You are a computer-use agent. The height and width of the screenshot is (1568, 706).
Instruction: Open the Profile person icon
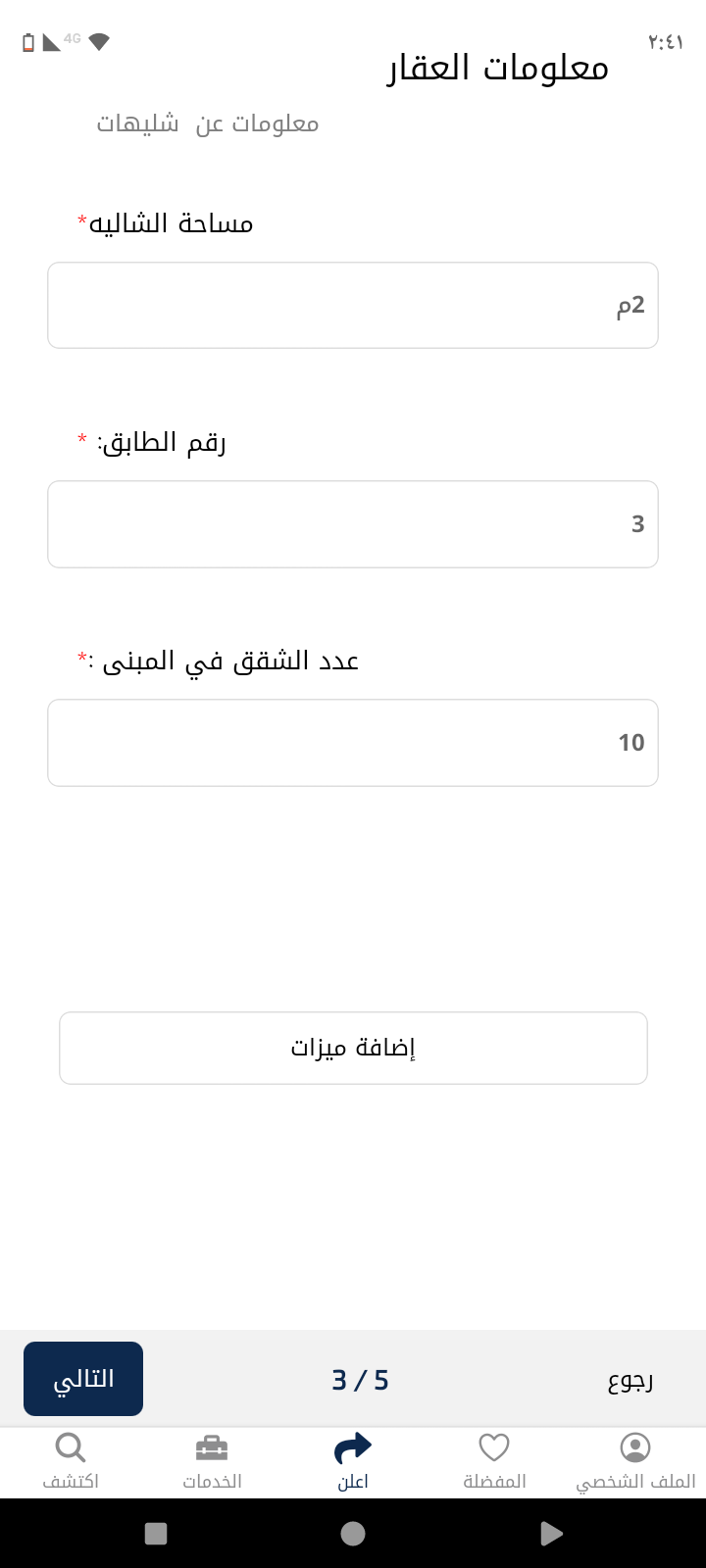coord(635,1447)
